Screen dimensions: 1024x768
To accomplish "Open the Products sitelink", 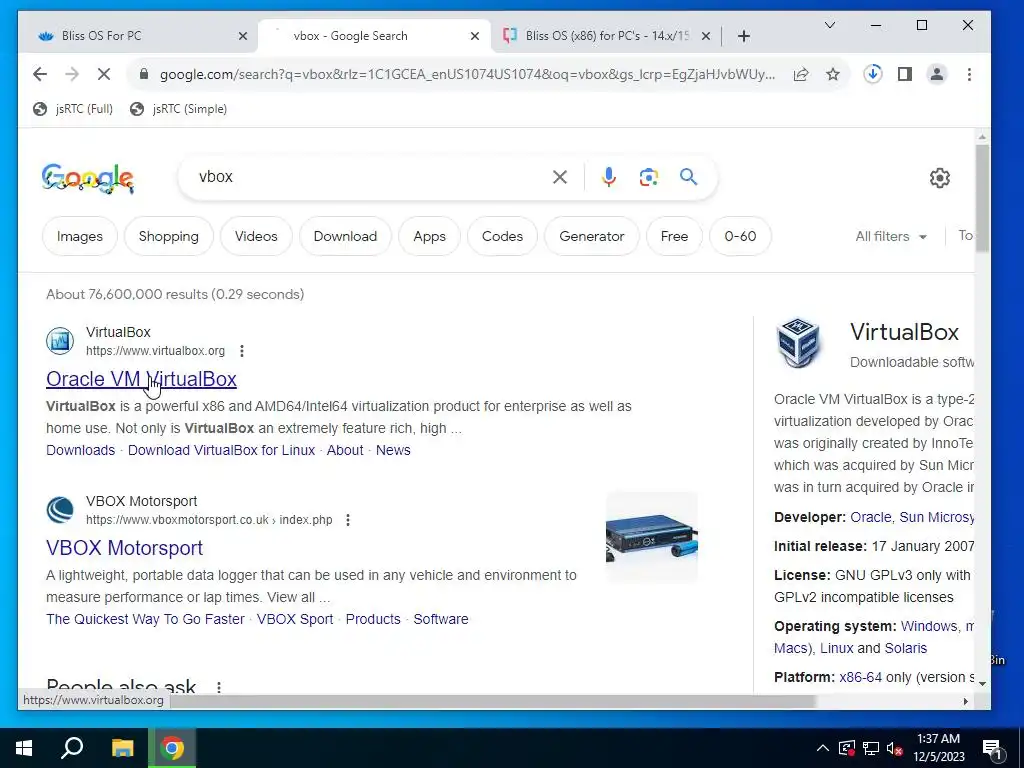I will (x=373, y=619).
